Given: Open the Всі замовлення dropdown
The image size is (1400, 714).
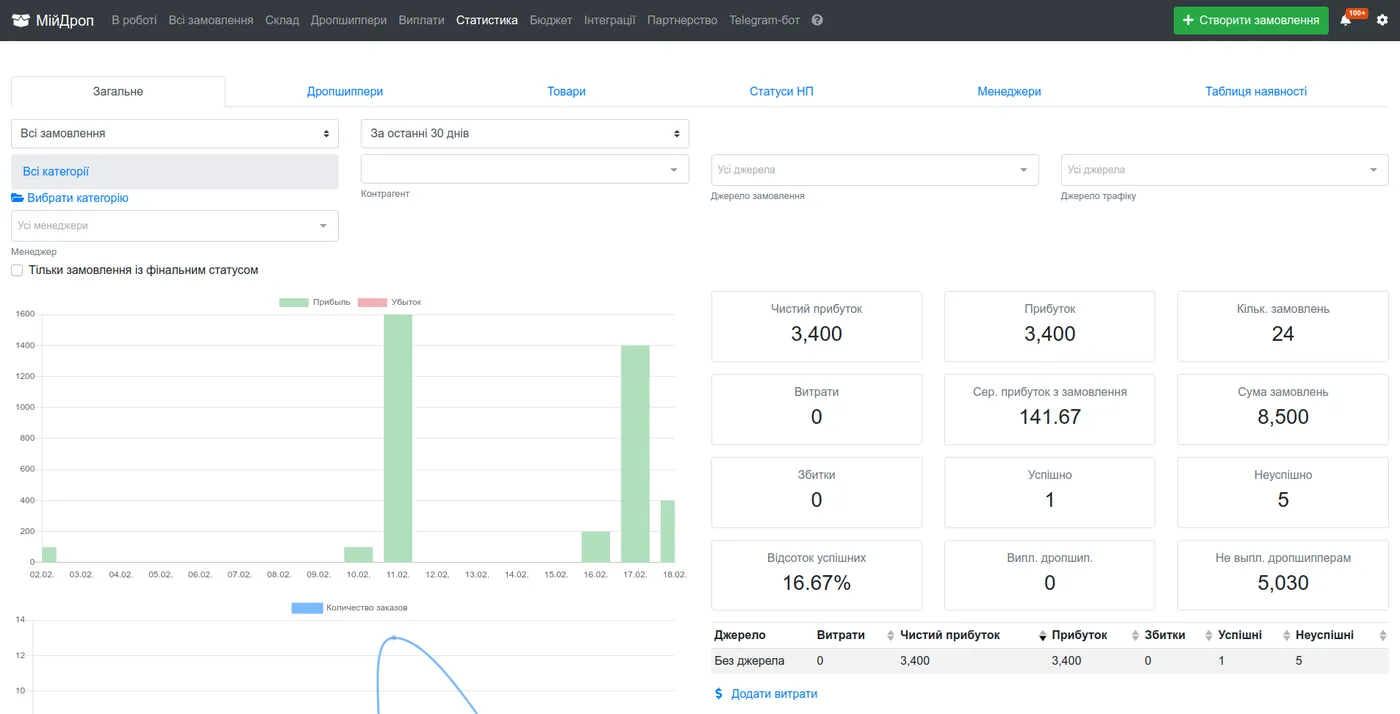Looking at the screenshot, I should click(175, 133).
